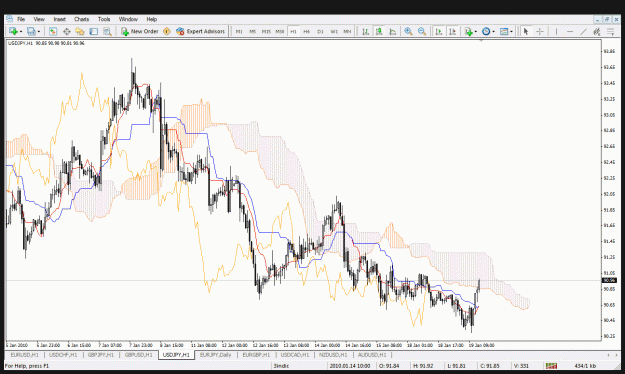Click the Profiles icon
This screenshot has width=625, height=374.
click(x=31, y=31)
